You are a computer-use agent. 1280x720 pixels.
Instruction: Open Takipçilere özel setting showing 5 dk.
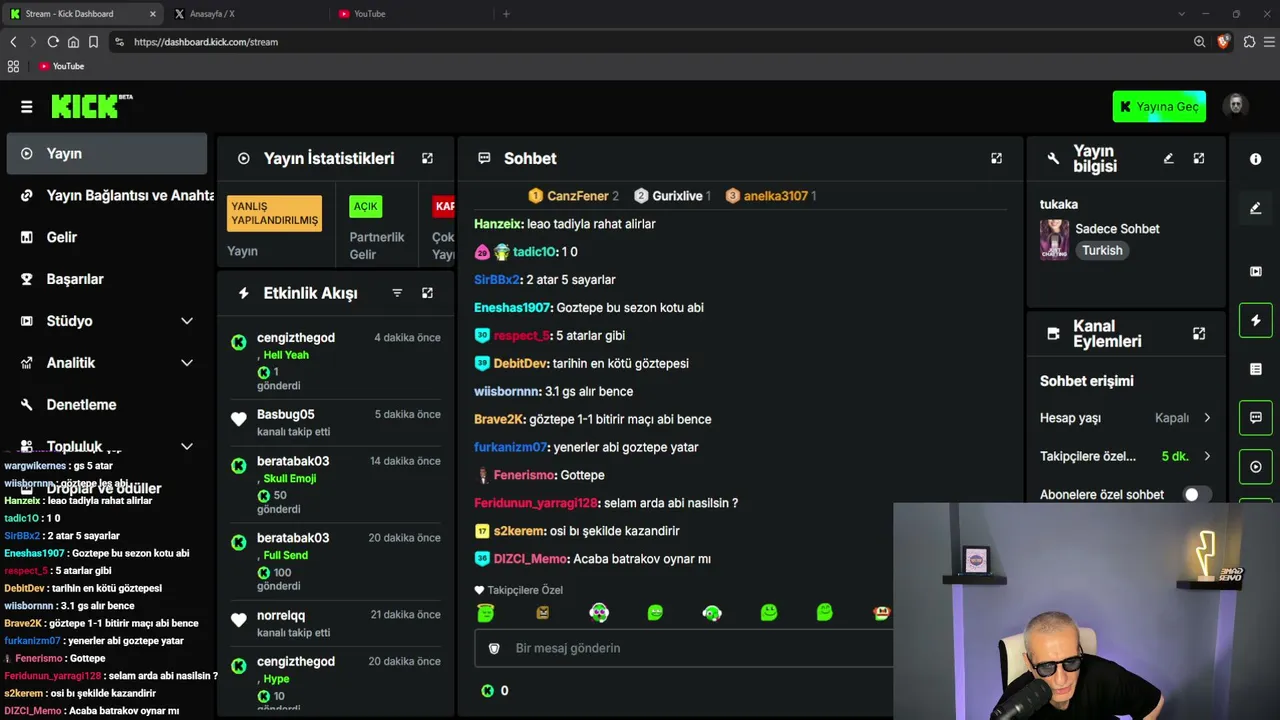click(1126, 456)
